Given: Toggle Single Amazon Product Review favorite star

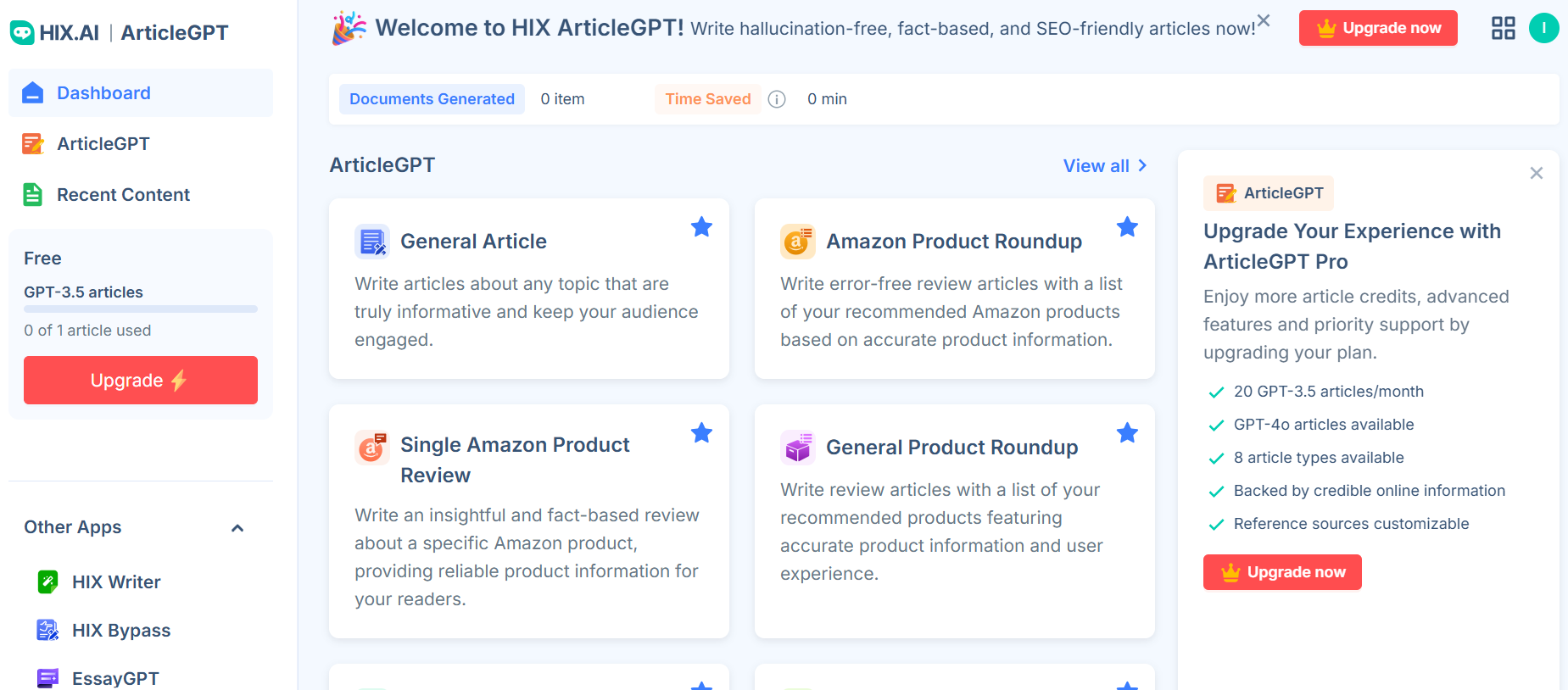Looking at the screenshot, I should [x=701, y=433].
